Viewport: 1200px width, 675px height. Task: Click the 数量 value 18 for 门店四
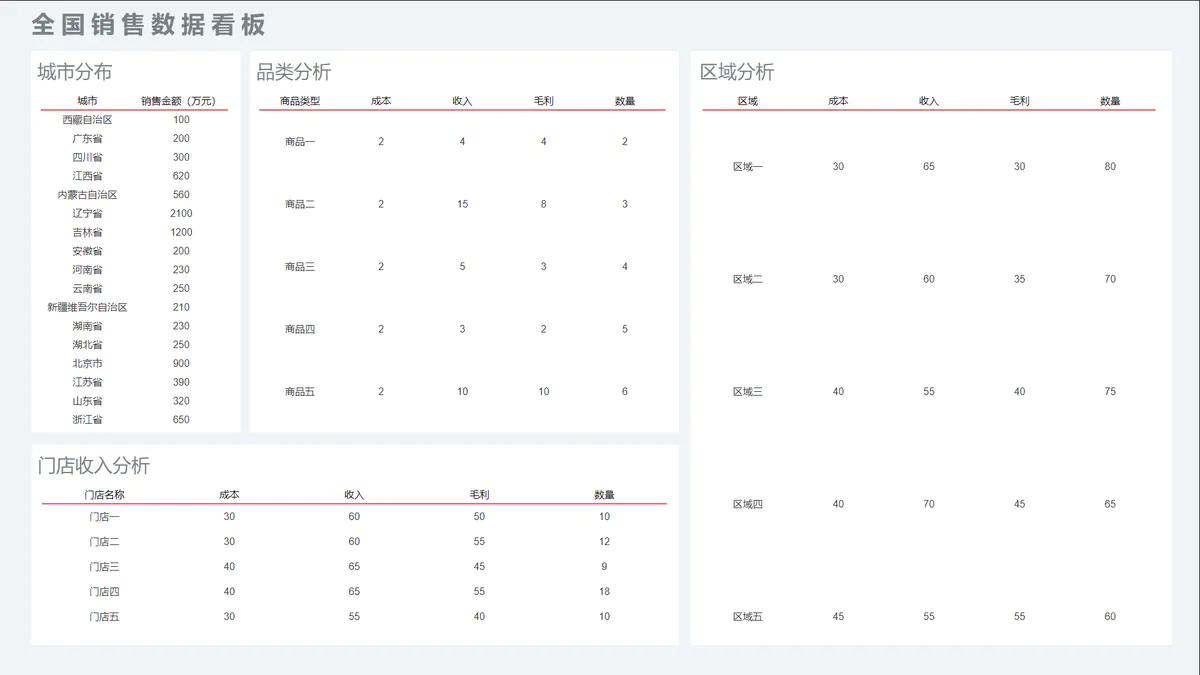click(x=604, y=592)
